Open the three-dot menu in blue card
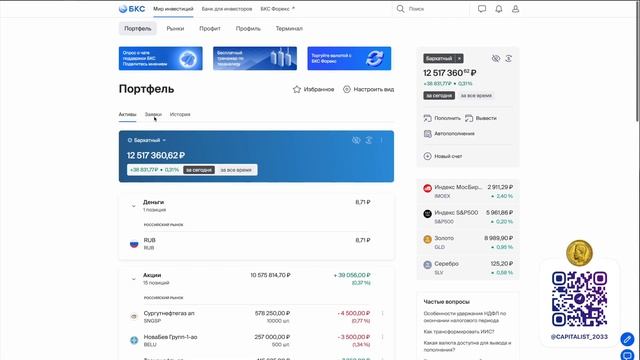Viewport: 640px width, 360px height. point(382,140)
